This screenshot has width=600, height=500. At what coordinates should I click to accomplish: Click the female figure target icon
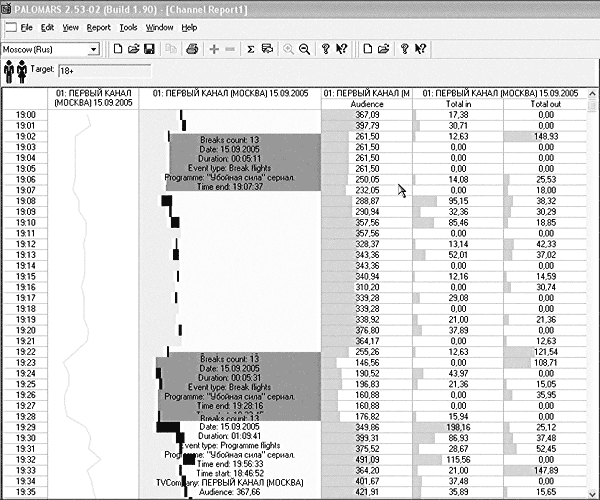click(22, 72)
